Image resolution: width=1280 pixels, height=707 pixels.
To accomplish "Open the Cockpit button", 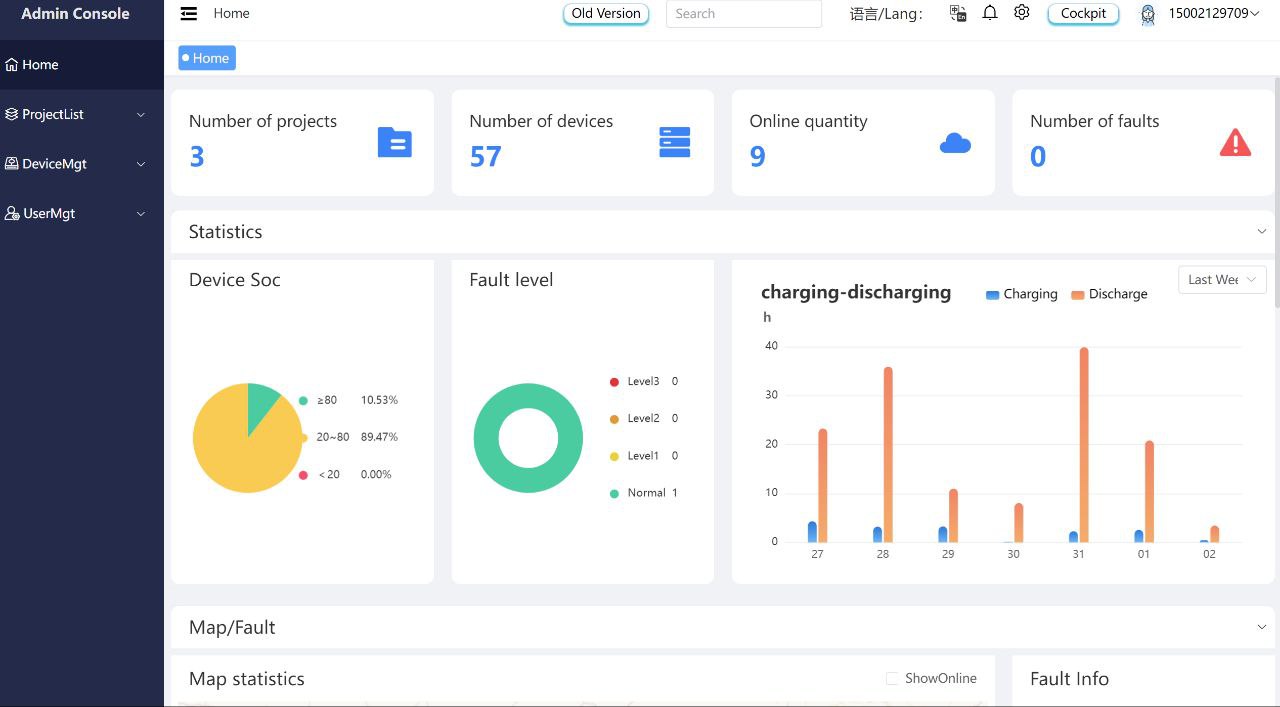I will pos(1083,14).
